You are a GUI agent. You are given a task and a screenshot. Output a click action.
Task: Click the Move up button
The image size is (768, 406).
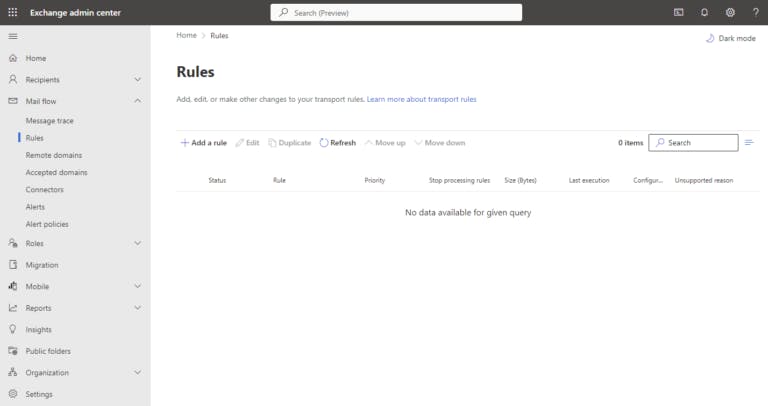(x=385, y=143)
